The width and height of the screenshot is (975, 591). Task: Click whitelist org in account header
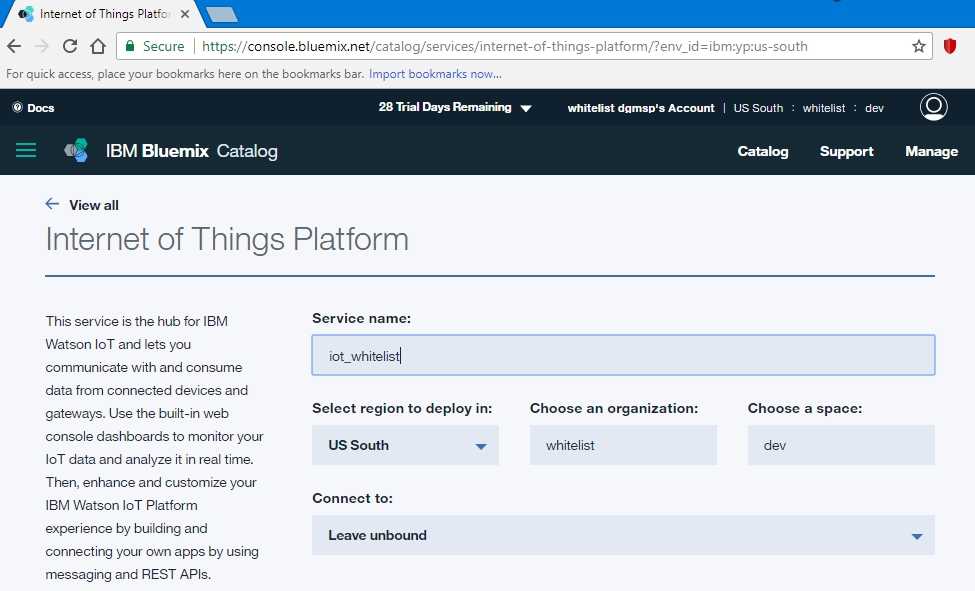[823, 108]
